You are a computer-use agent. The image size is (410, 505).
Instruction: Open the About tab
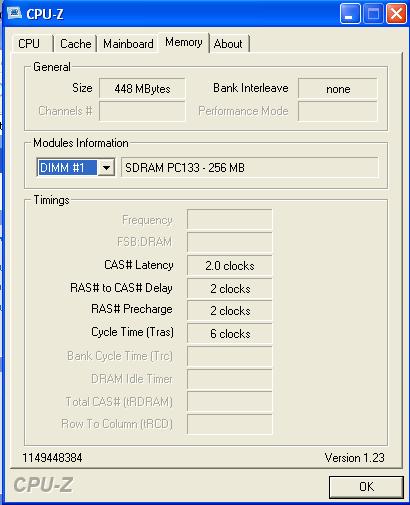pyautogui.click(x=228, y=44)
